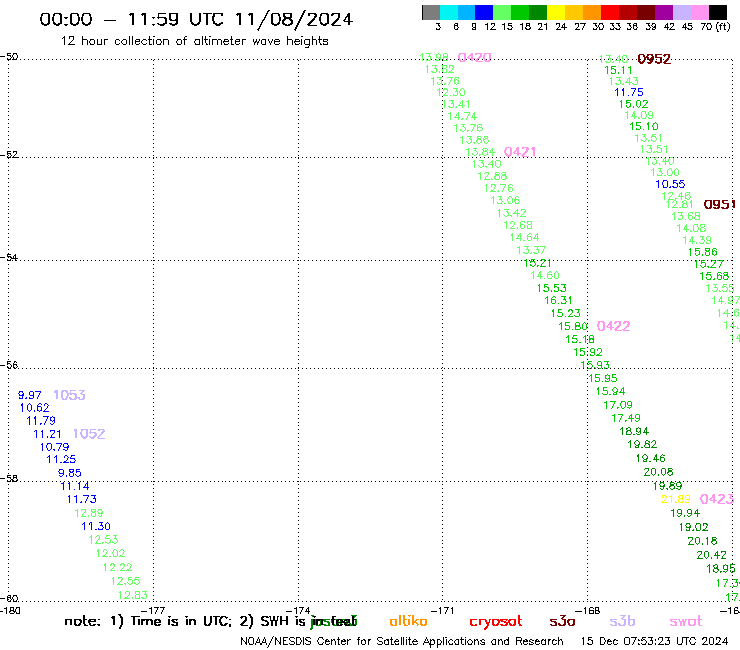Image resolution: width=740 pixels, height=650 pixels.
Task: Click the black swatch at legend end
Action: click(x=718, y=12)
